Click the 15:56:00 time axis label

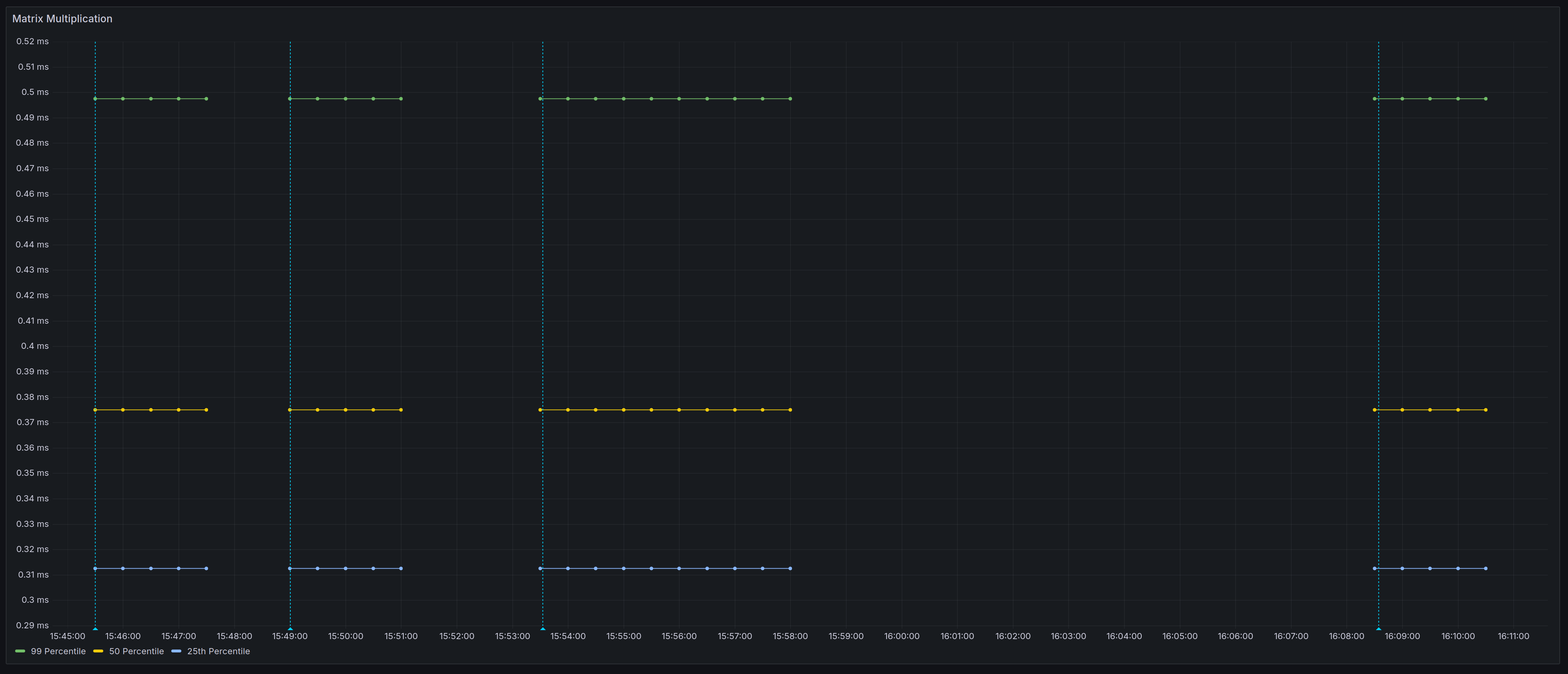click(x=679, y=636)
